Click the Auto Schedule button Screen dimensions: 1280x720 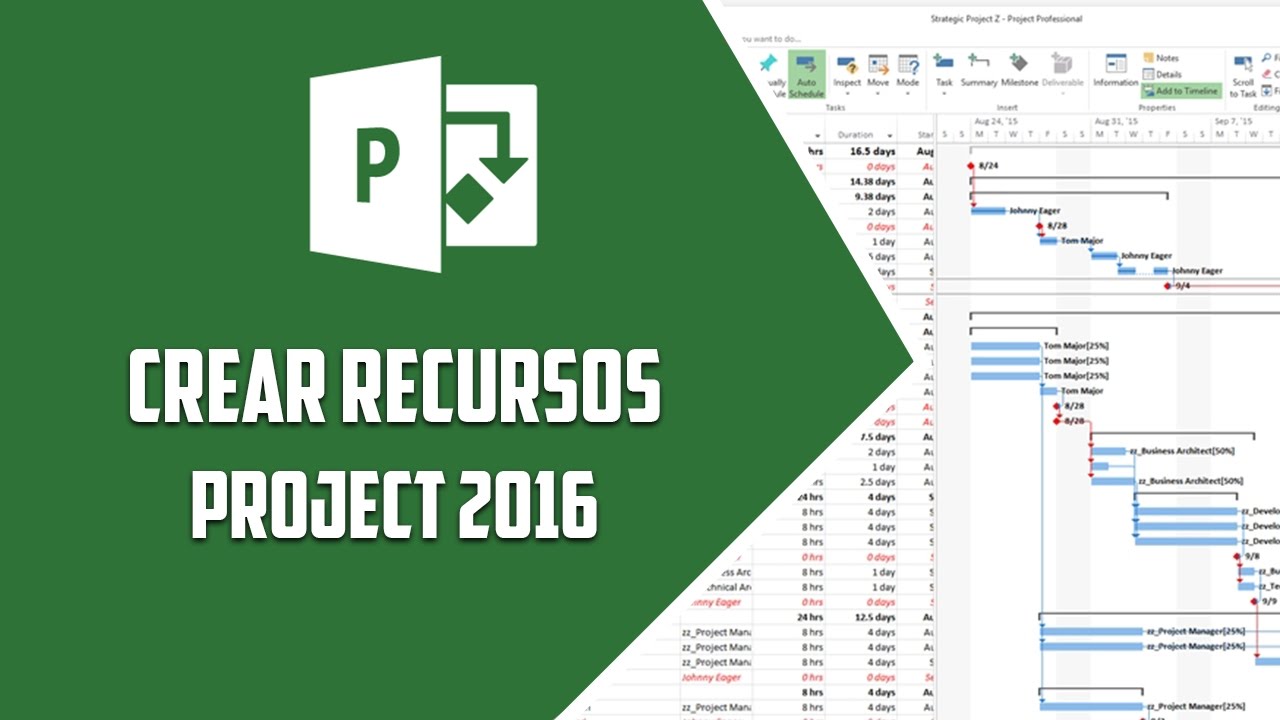point(806,75)
